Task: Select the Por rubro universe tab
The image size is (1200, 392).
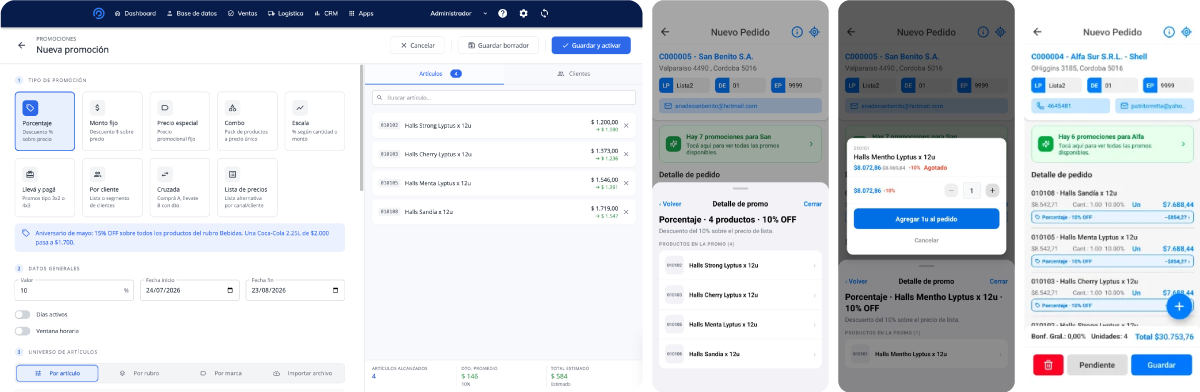Action: 139,373
